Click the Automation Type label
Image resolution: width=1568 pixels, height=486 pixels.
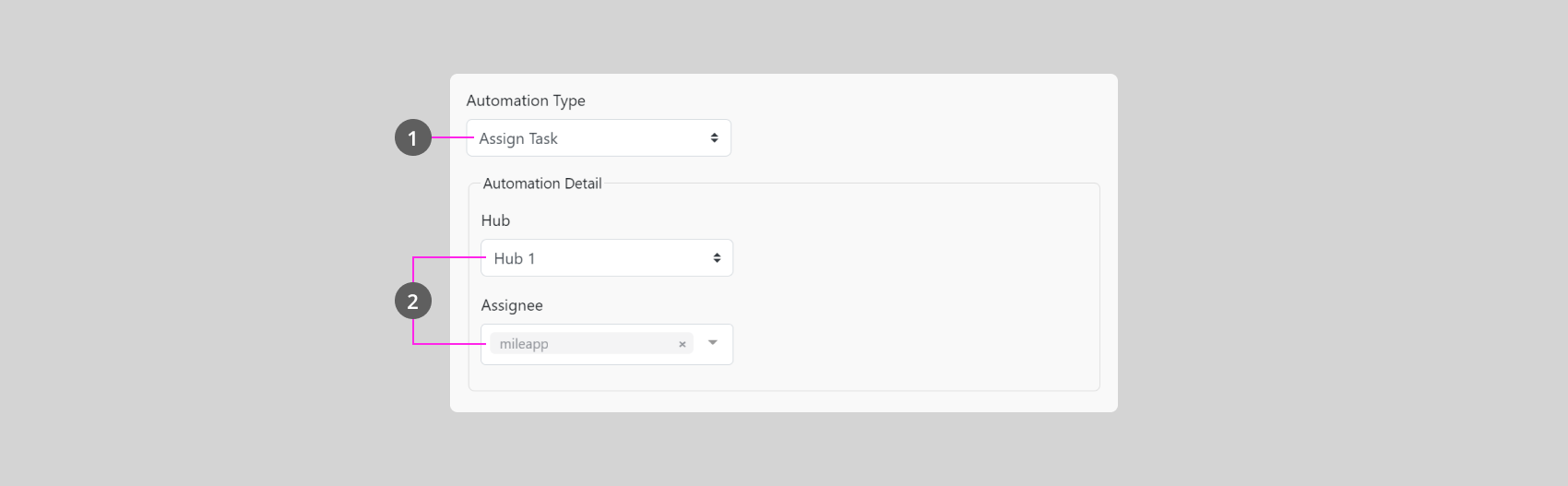[x=526, y=101]
